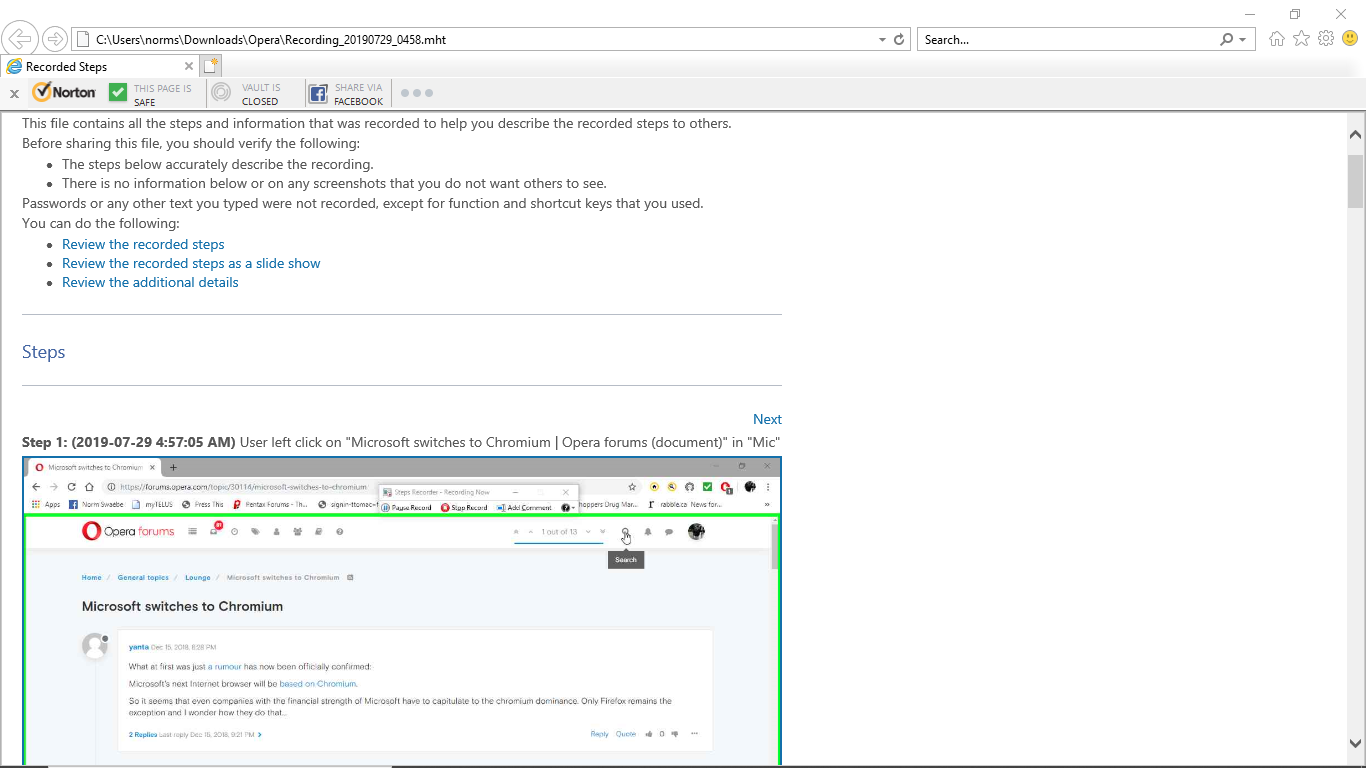Click the Next link above Step 1

pos(767,419)
